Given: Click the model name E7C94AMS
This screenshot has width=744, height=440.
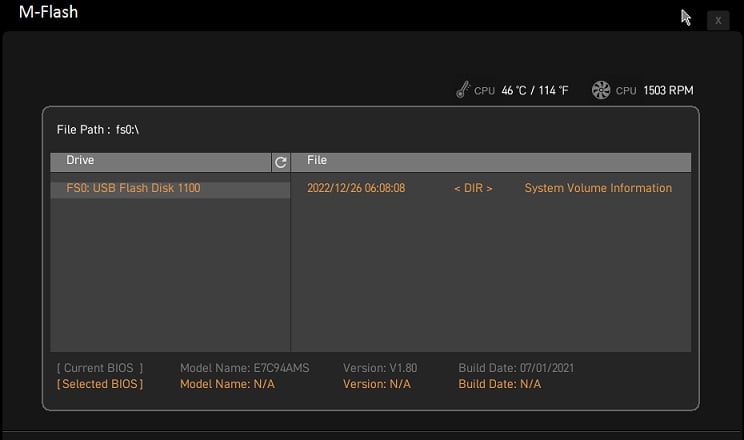Looking at the screenshot, I should [x=244, y=368].
